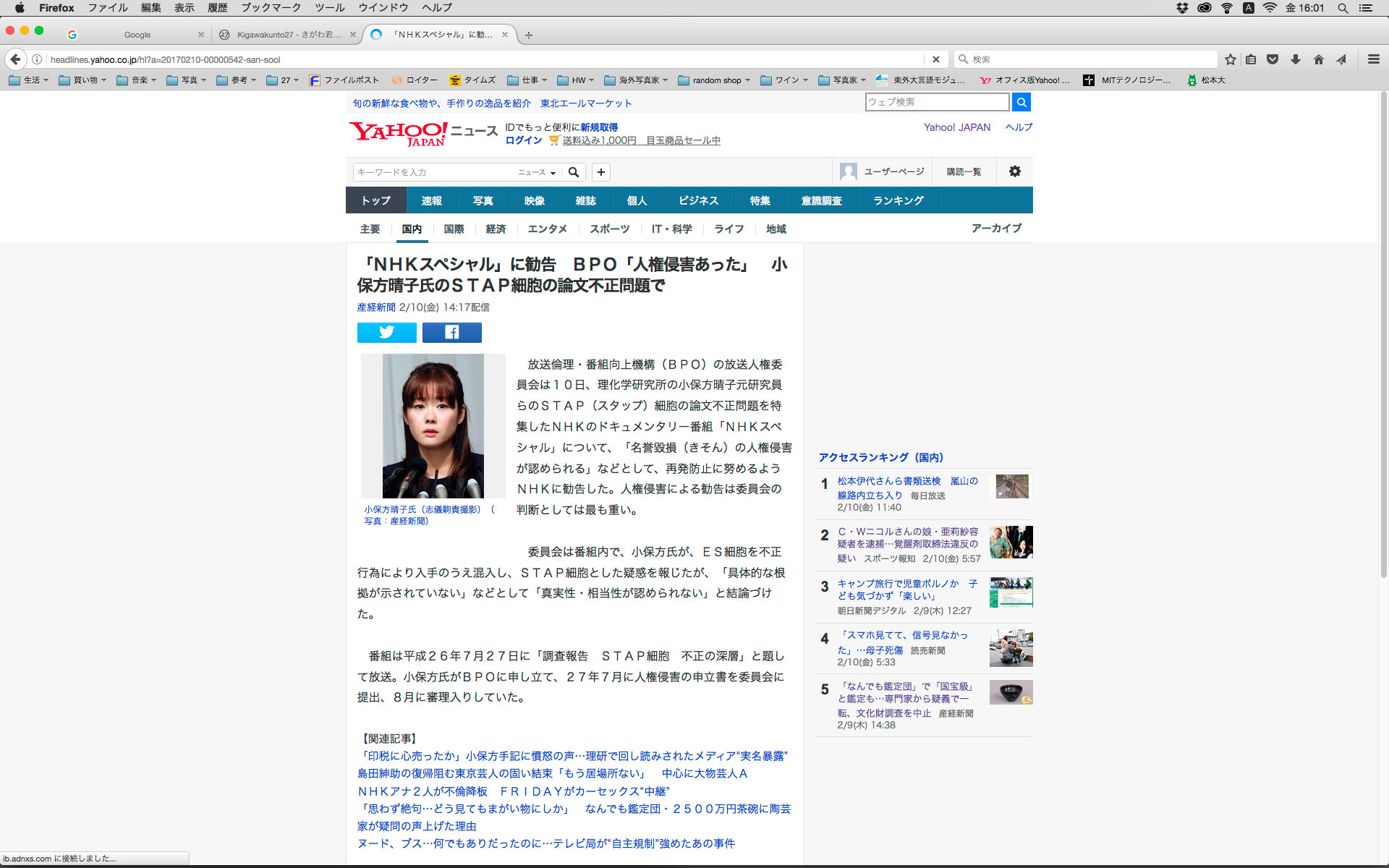Switch to the 国際 news category tab
Viewport: 1389px width, 868px height.
pyautogui.click(x=454, y=229)
